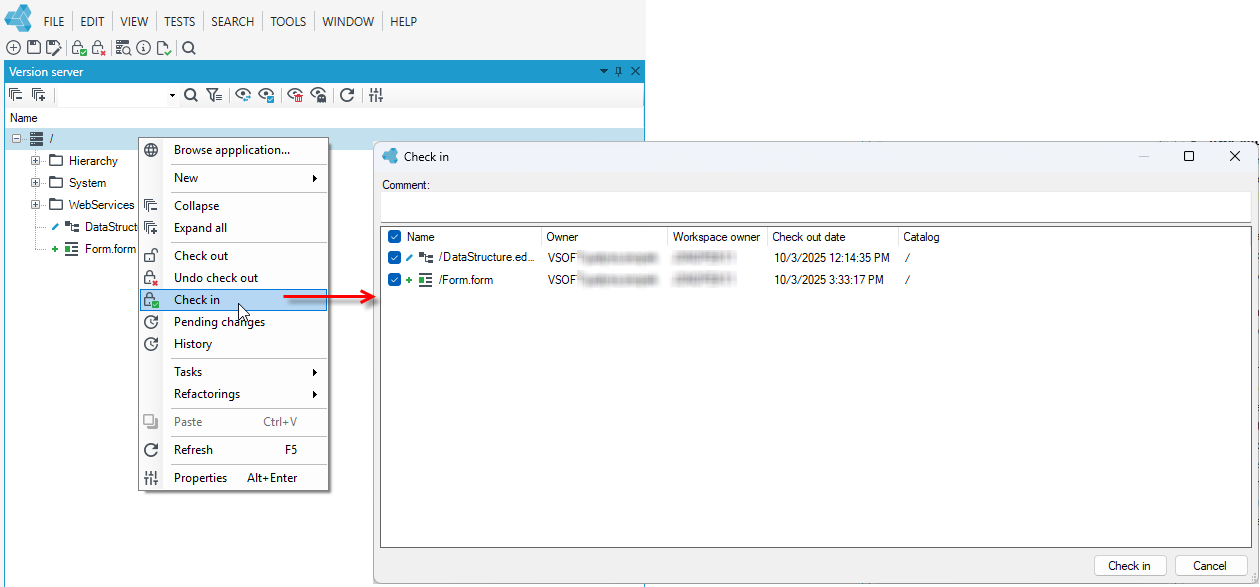Open the Version server toolbar combo dropdown

172,95
